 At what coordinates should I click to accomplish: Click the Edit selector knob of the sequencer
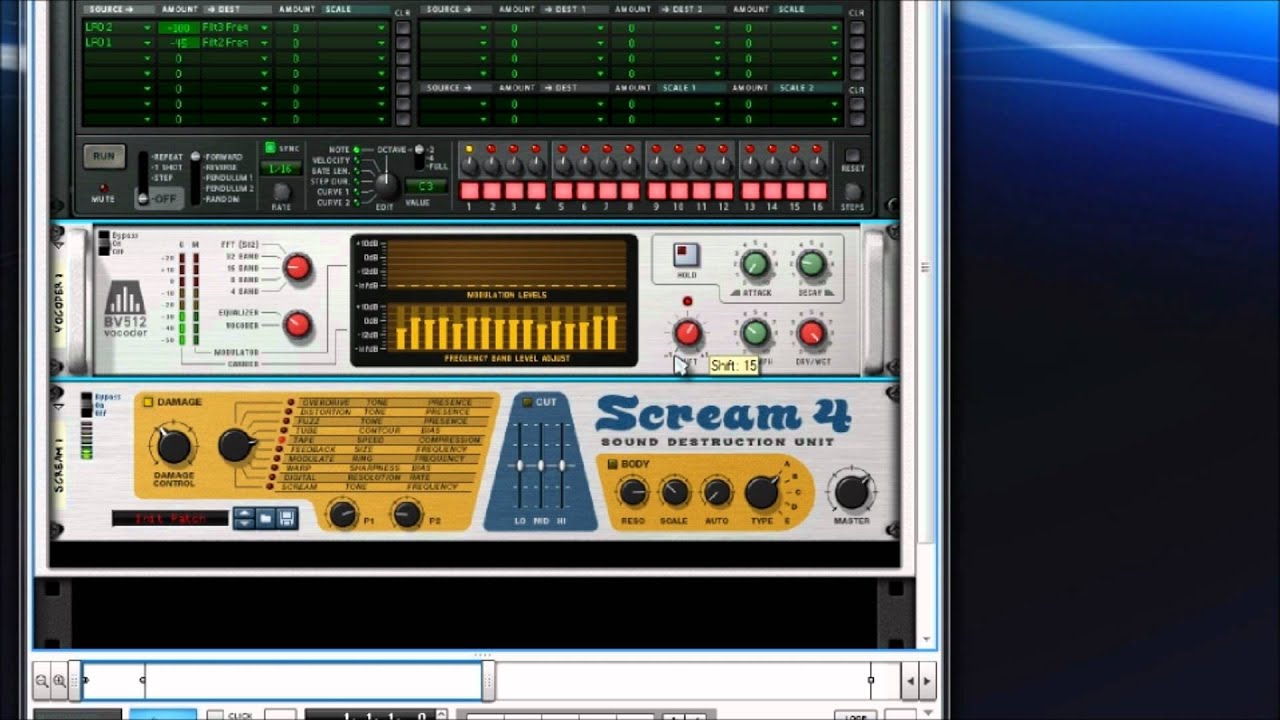[386, 186]
